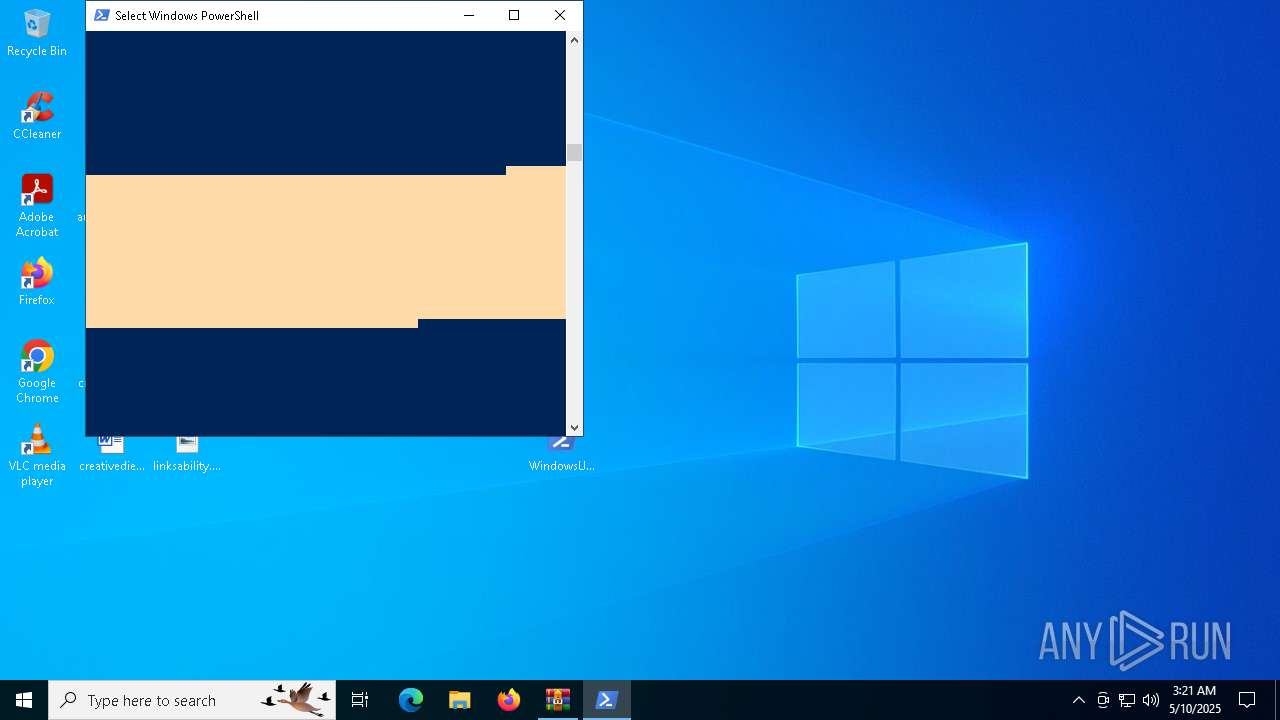Open Firefox from the taskbar

coord(509,700)
